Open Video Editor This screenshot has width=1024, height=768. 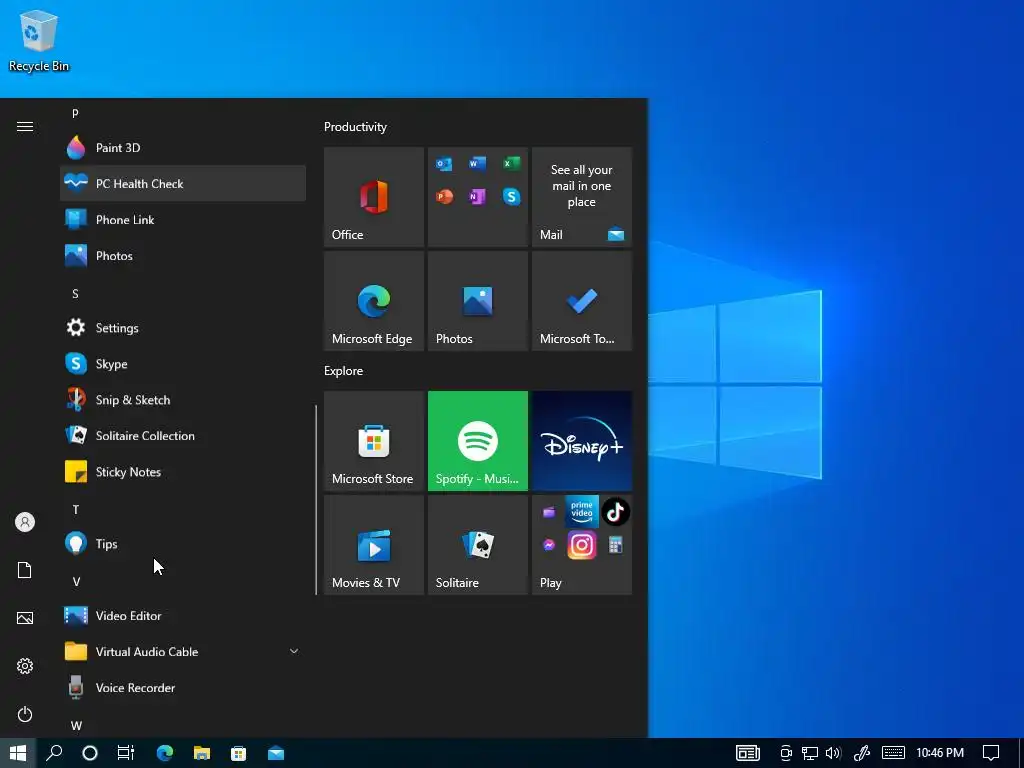[183, 615]
